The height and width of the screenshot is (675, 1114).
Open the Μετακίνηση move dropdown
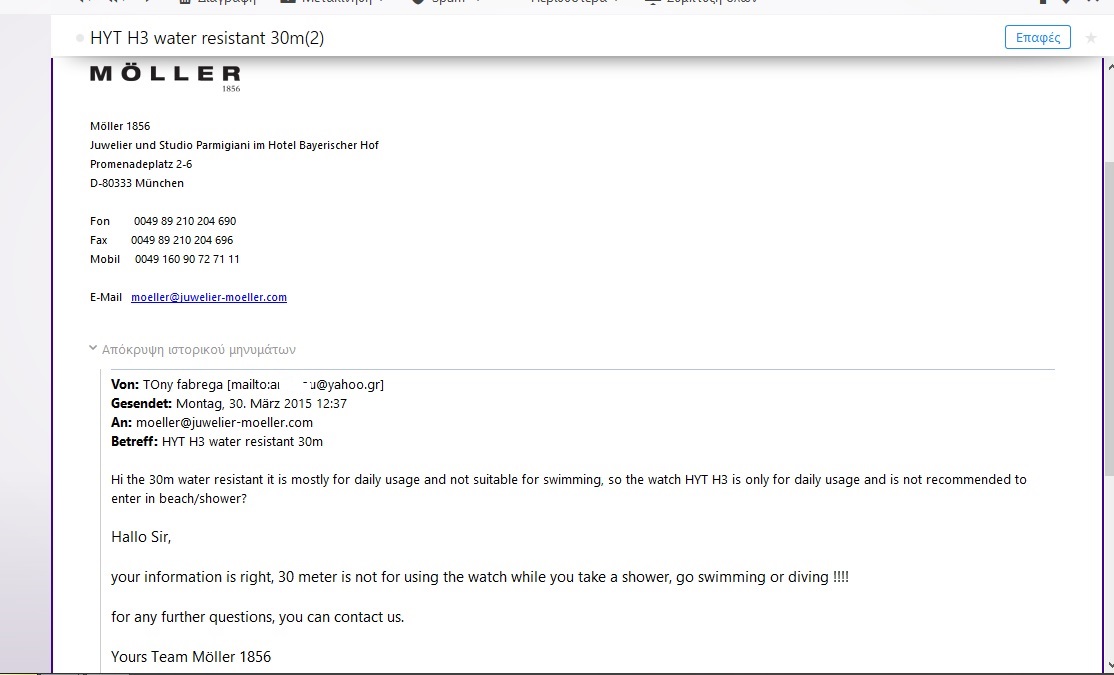click(x=334, y=2)
